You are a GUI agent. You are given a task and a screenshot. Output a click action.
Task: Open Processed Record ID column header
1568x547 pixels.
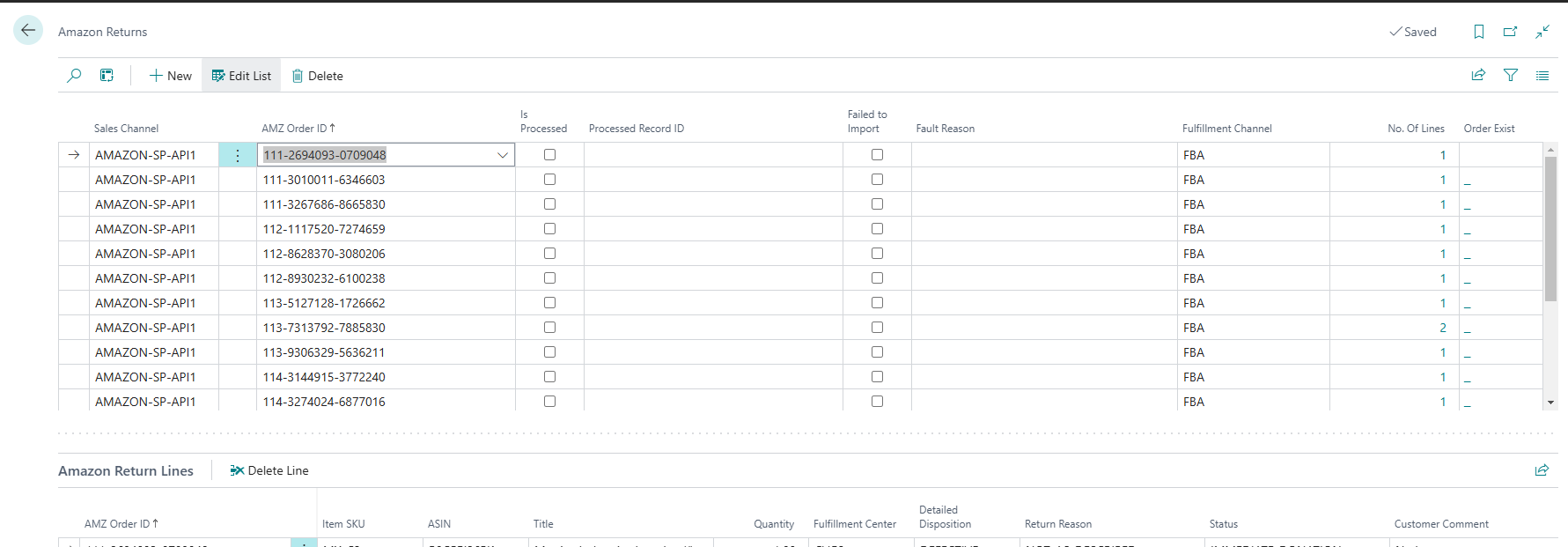pos(637,129)
